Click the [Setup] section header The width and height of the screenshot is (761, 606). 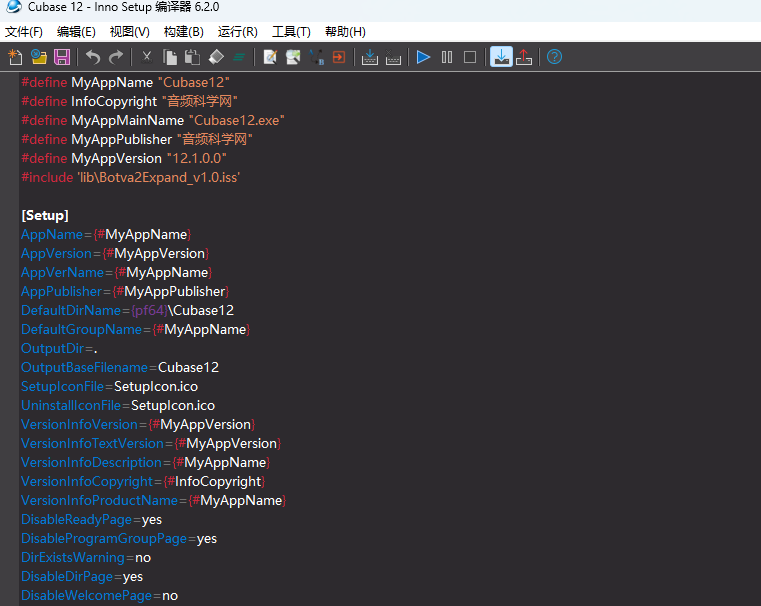(x=45, y=215)
